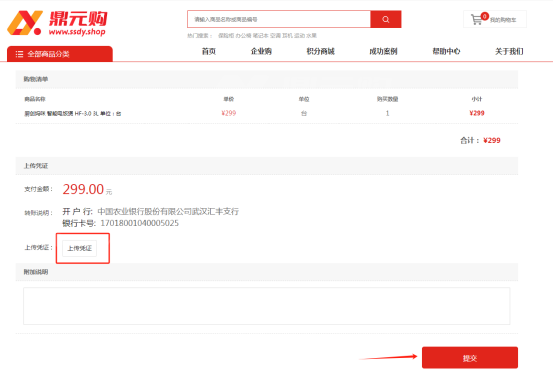This screenshot has width=554, height=372.
Task: Click hot search term 空调
Action: tap(275, 36)
